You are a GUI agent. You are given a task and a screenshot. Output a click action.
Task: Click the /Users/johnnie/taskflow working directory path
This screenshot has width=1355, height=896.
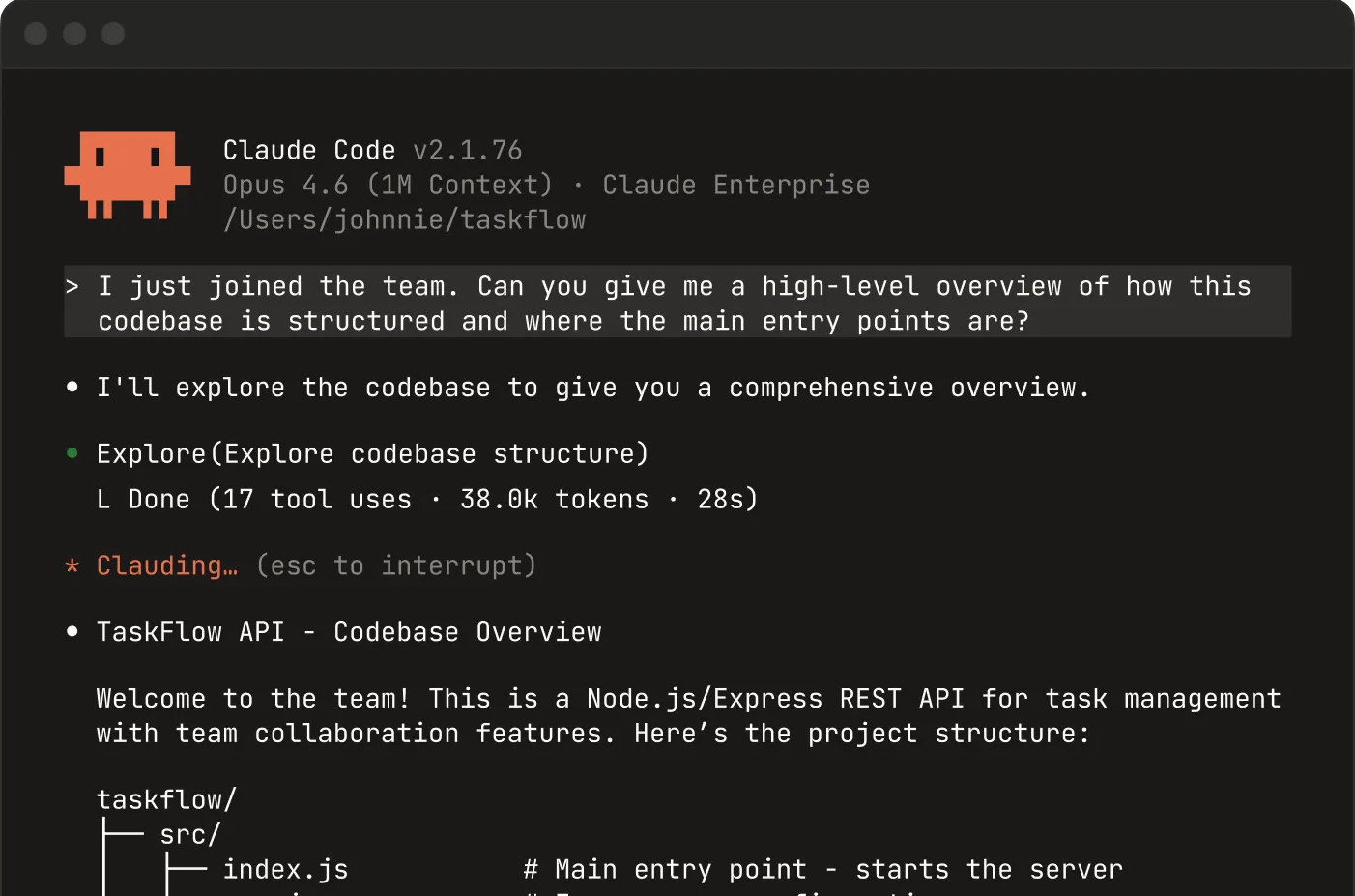click(404, 220)
